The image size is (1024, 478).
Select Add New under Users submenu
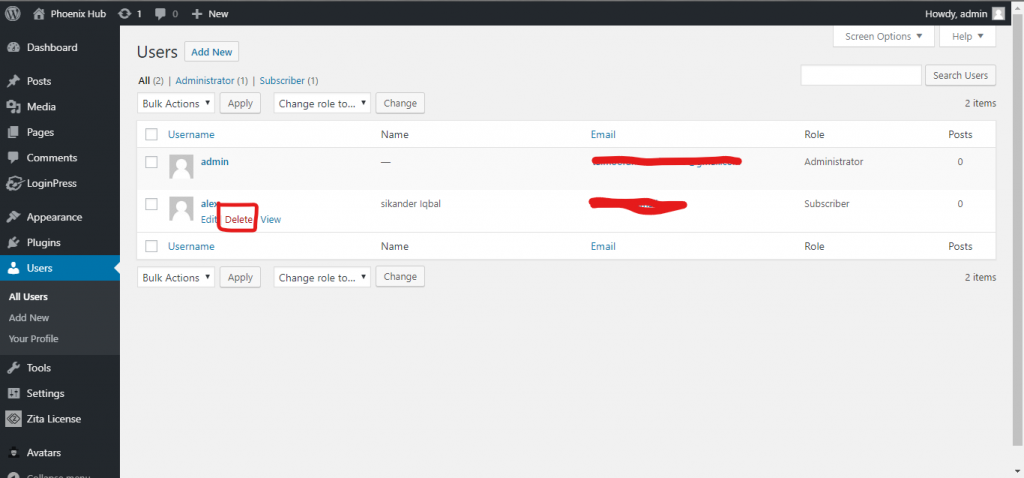tap(29, 317)
